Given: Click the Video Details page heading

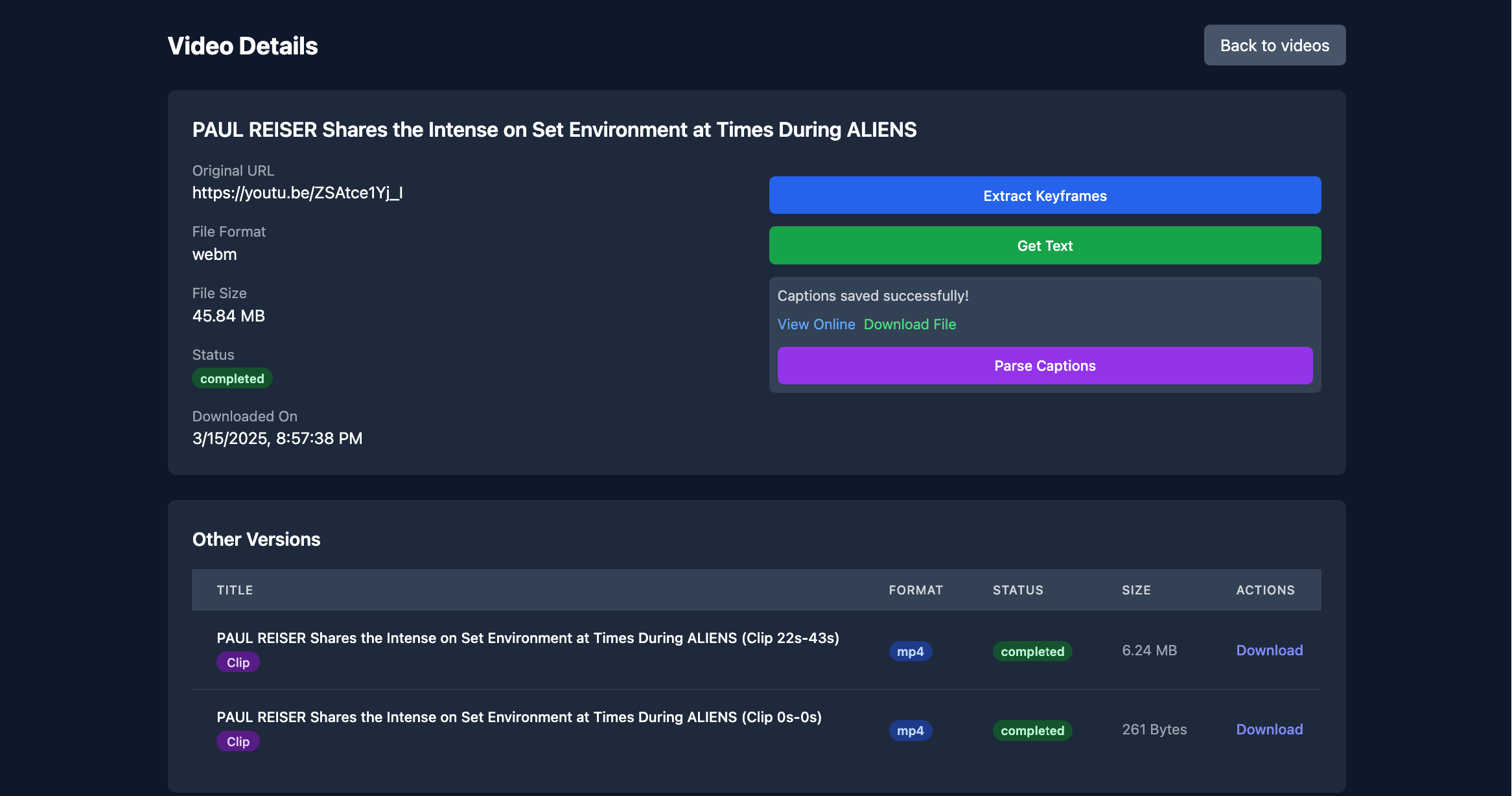Looking at the screenshot, I should (x=242, y=45).
